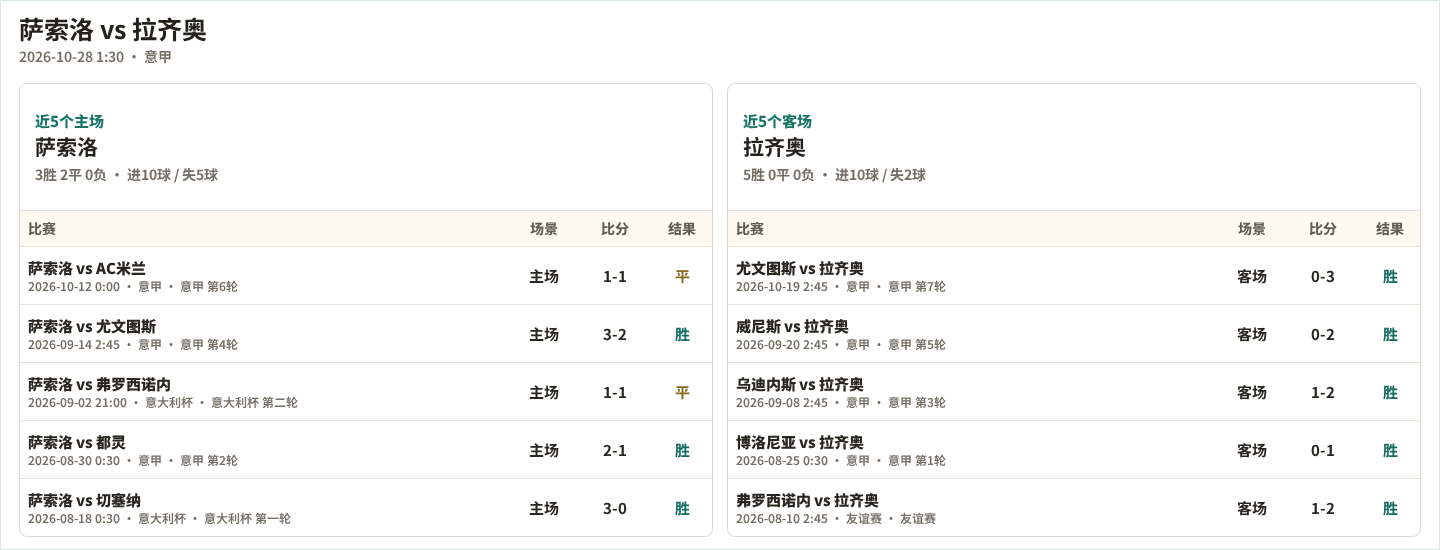1440x550 pixels.
Task: Click 结果 column header in 拉齐奥 table
Action: (x=1390, y=229)
